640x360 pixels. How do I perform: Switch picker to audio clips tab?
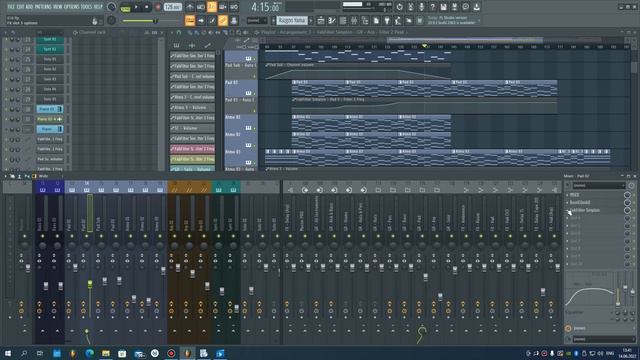click(192, 46)
